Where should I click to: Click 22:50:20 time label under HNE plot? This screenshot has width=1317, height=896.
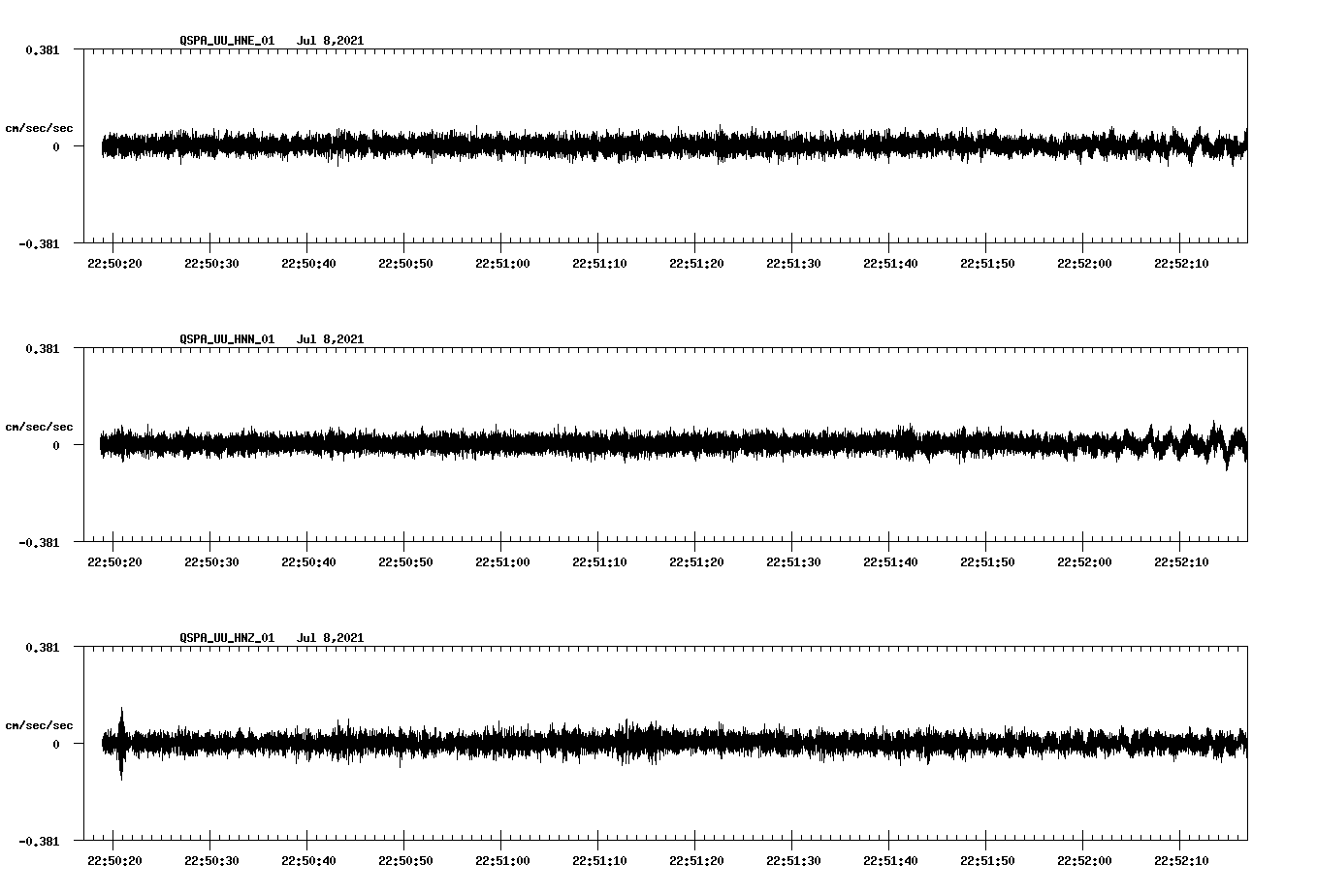click(x=114, y=264)
